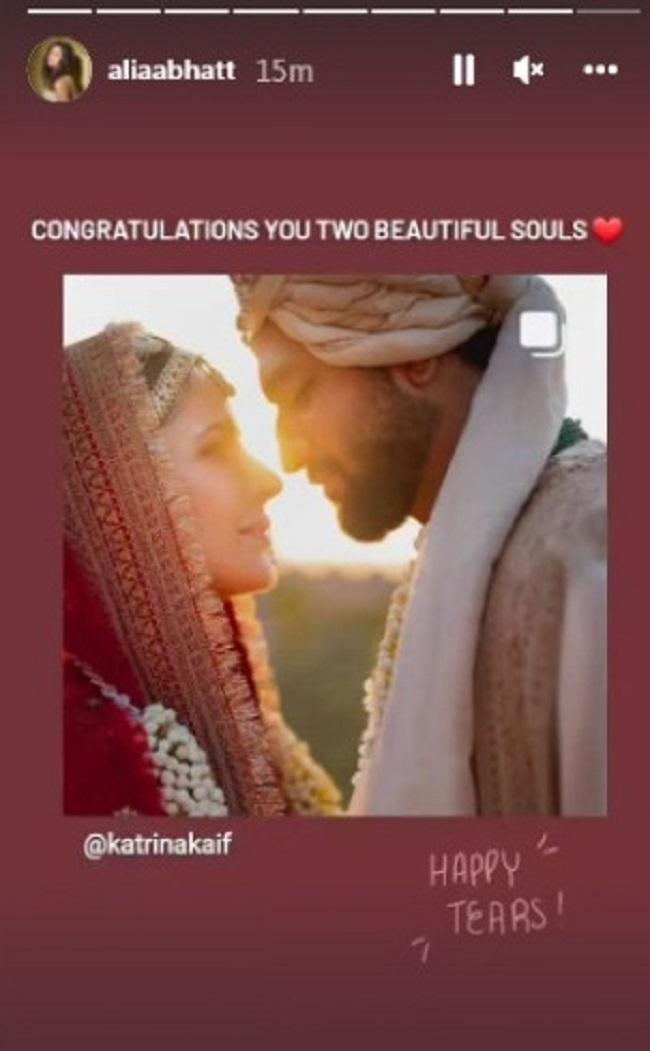
Task: Select the eighth story progress segment
Action: pos(540,11)
